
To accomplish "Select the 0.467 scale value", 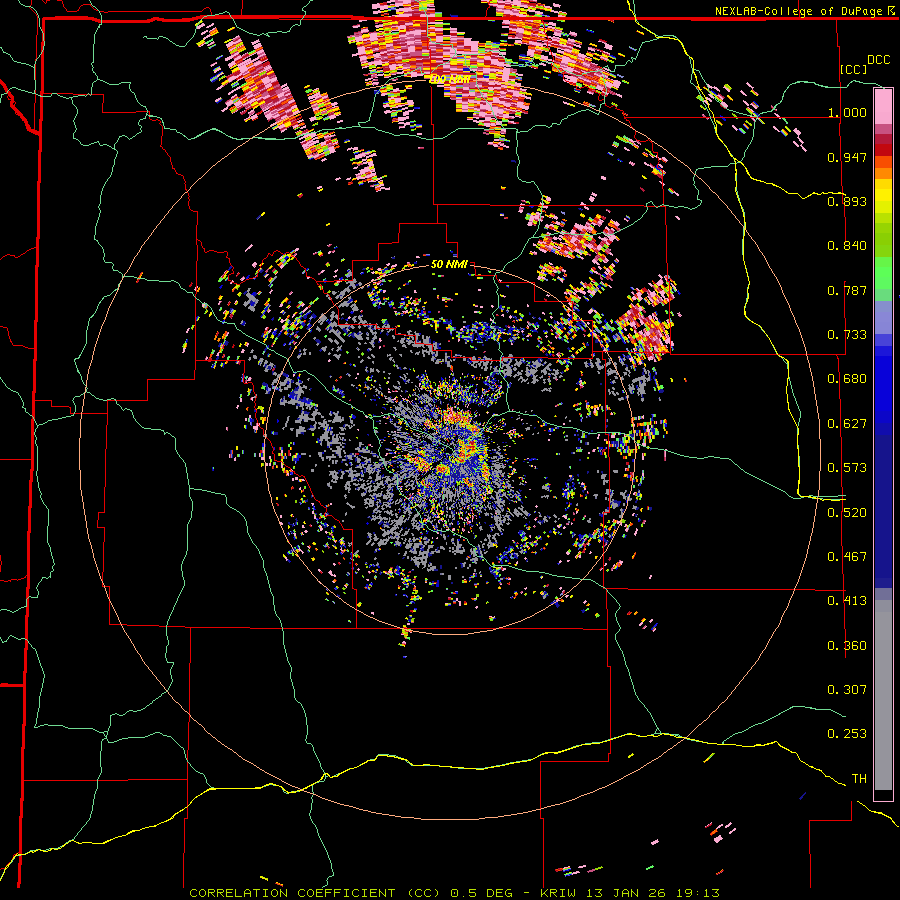I will [847, 557].
